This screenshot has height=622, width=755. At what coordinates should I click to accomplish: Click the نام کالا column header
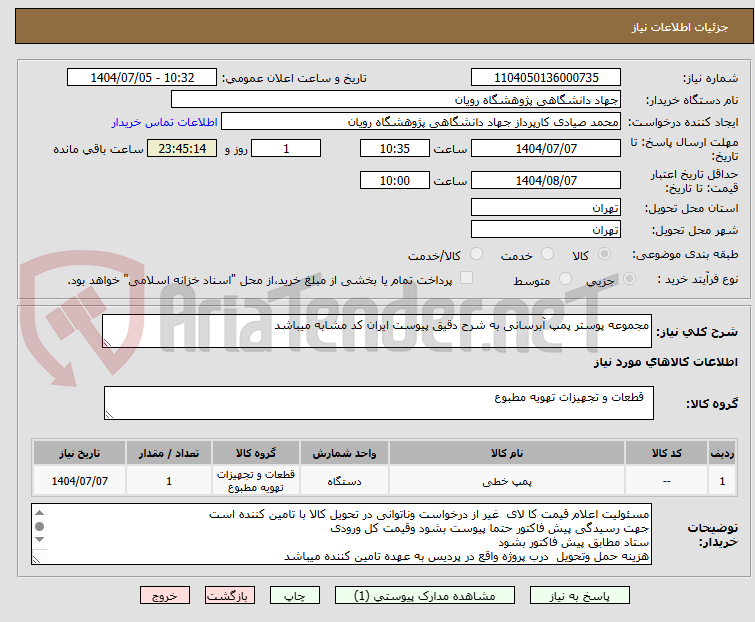pyautogui.click(x=507, y=453)
